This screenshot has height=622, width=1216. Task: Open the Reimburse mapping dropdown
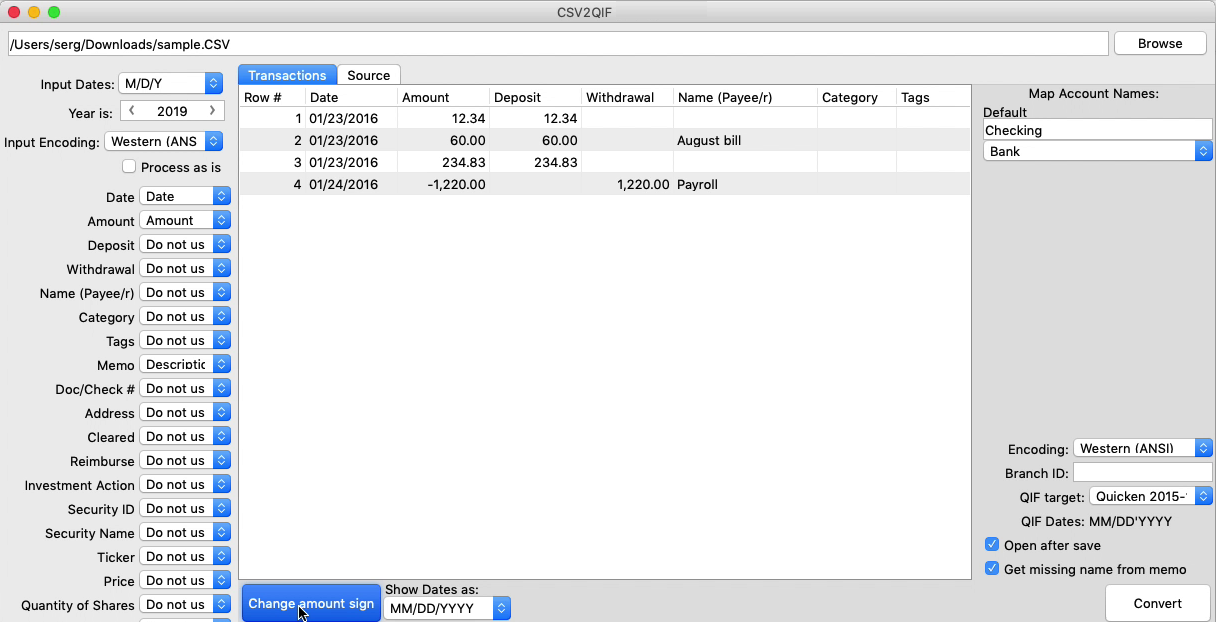point(185,461)
